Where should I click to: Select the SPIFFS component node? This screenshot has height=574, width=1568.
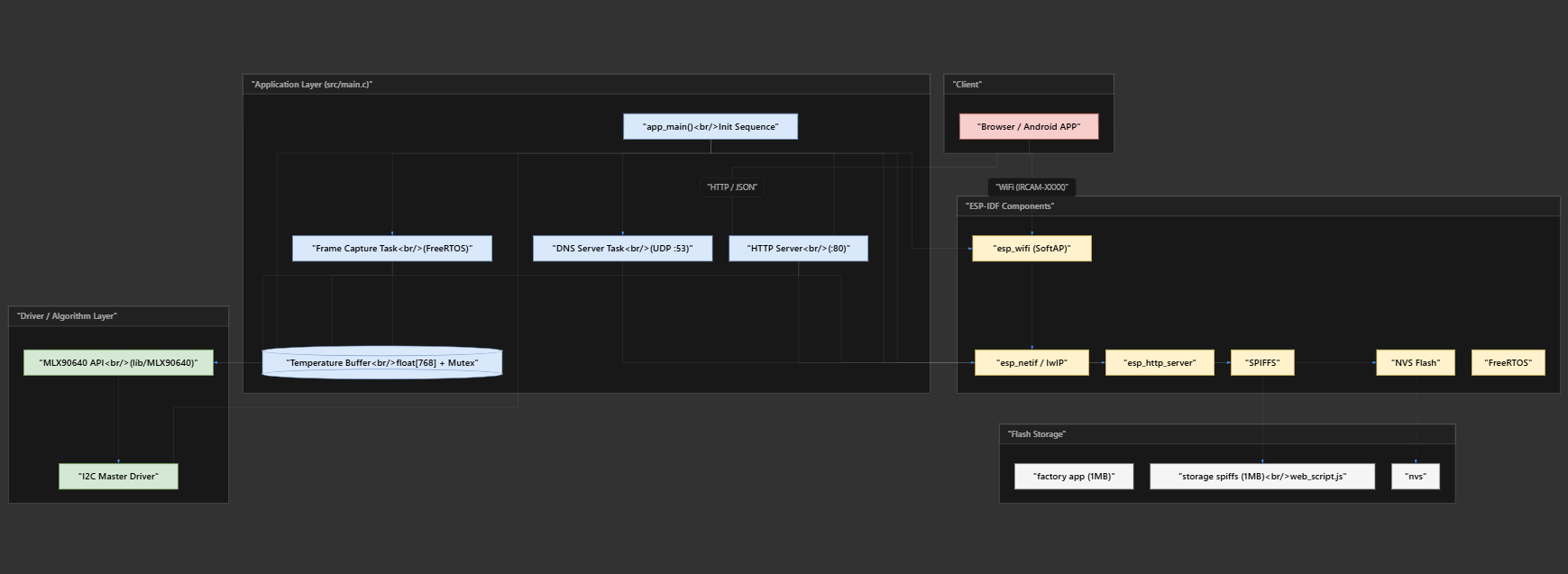click(1261, 363)
